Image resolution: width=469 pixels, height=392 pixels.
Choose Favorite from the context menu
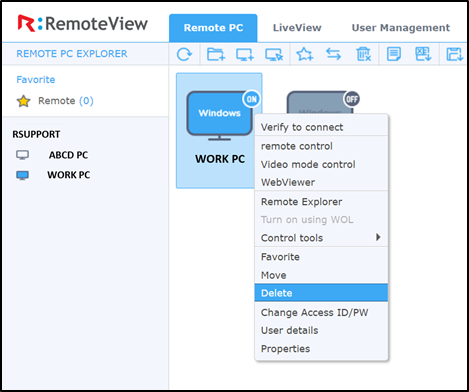pos(321,257)
